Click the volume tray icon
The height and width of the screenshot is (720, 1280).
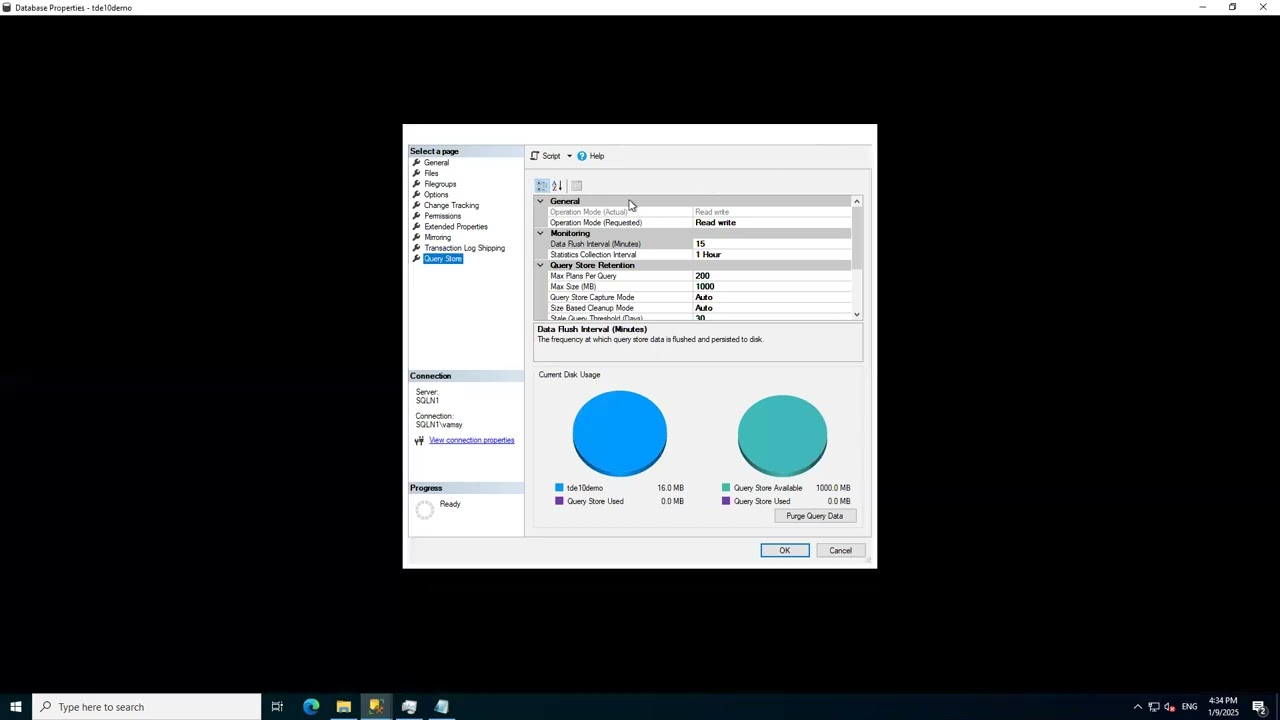[1169, 707]
